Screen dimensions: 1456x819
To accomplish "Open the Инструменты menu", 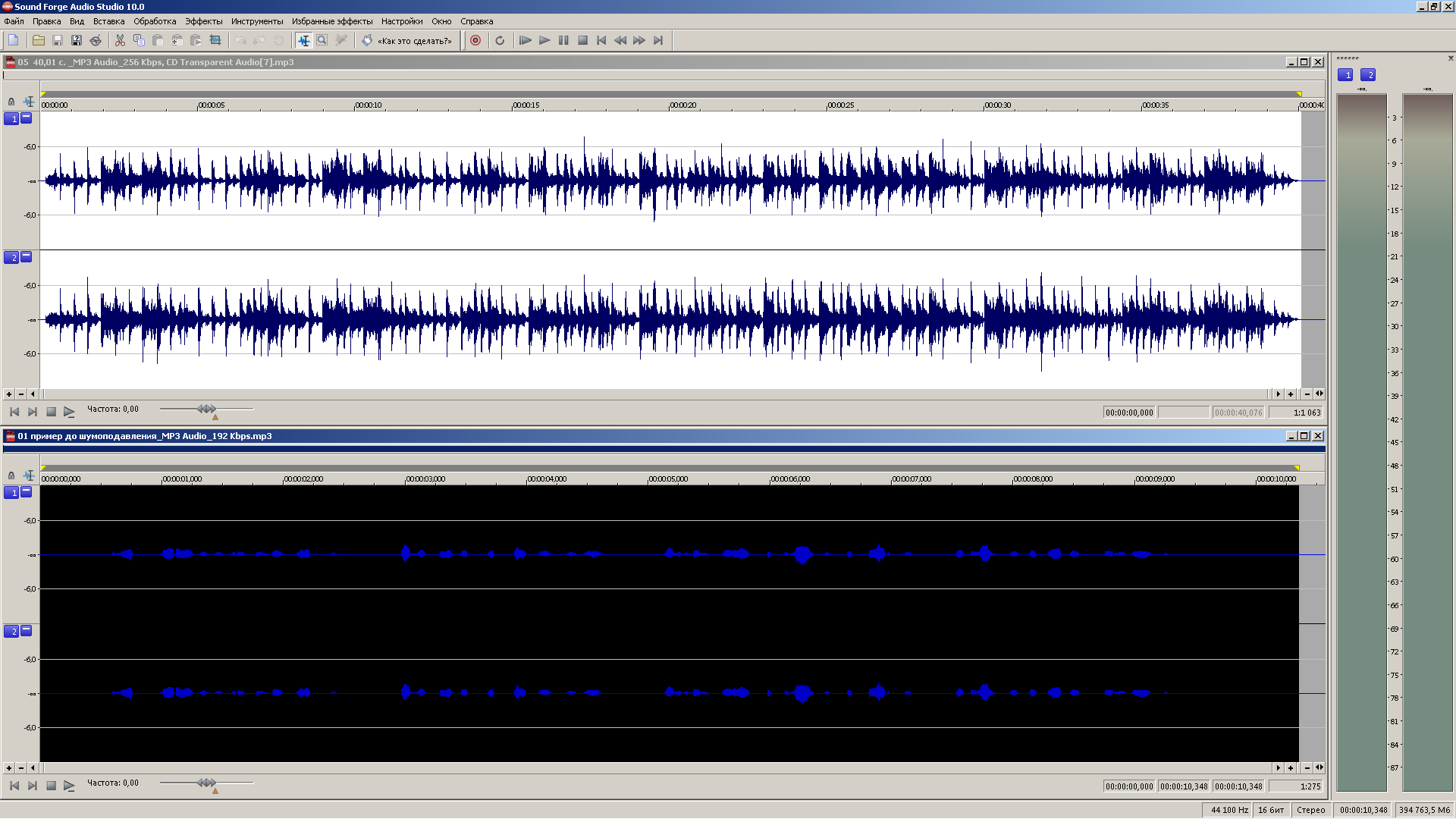I will (x=257, y=21).
